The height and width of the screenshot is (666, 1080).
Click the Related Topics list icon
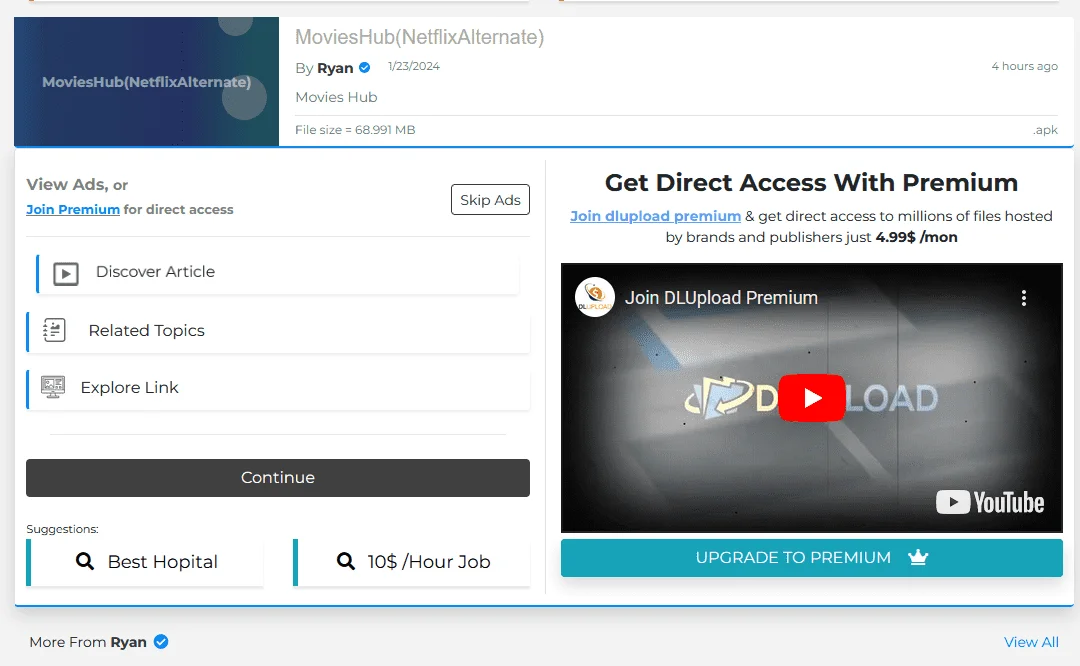[54, 331]
